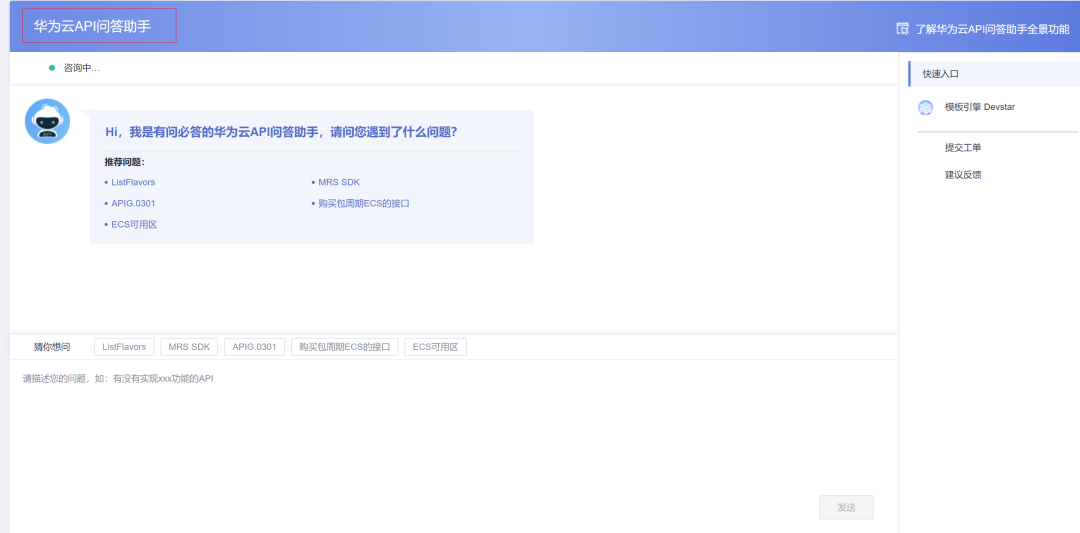The height and width of the screenshot is (533, 1080).
Task: Click the robot assistant avatar
Action: pyautogui.click(x=48, y=121)
